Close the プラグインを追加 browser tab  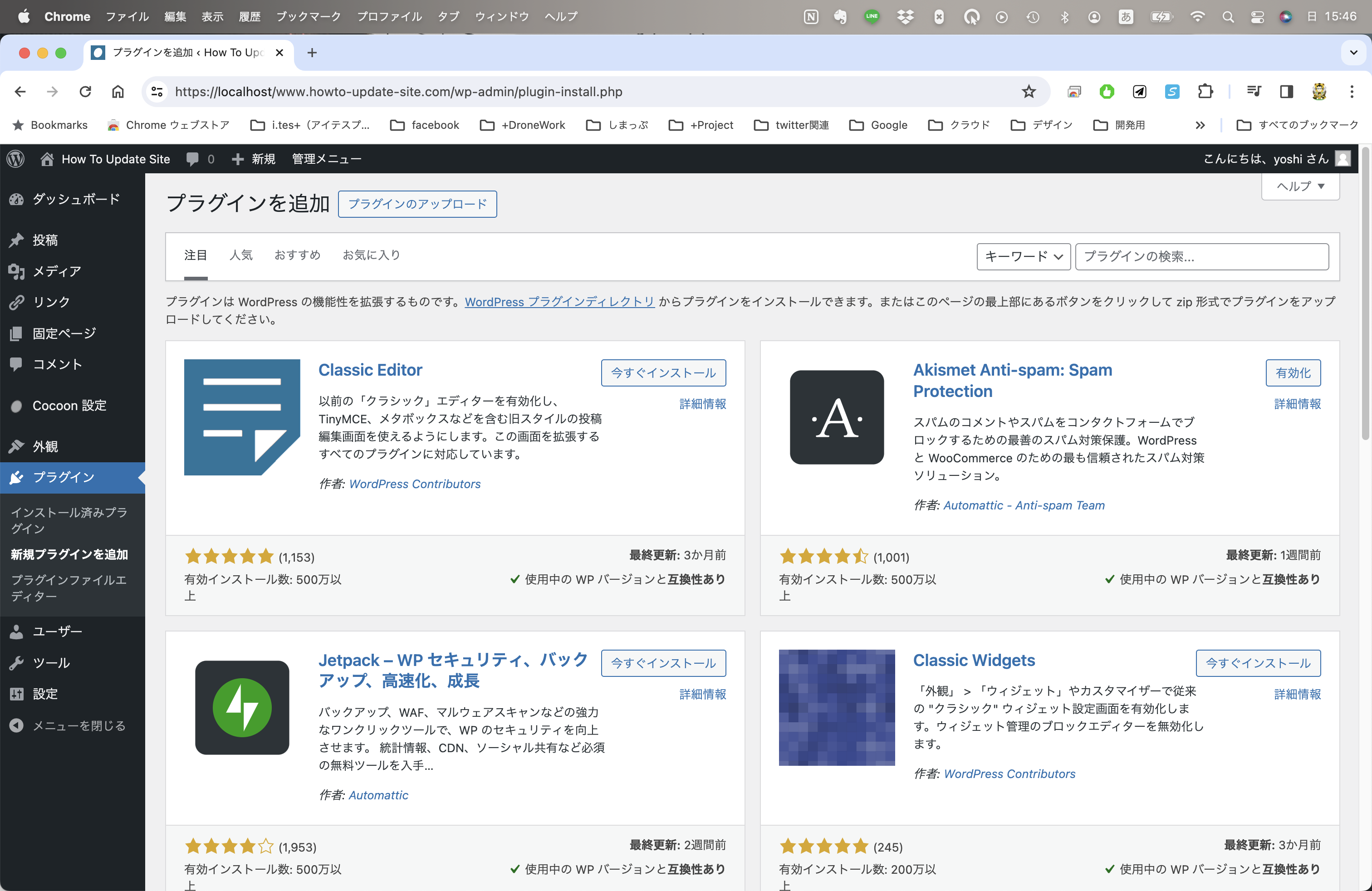pos(279,53)
